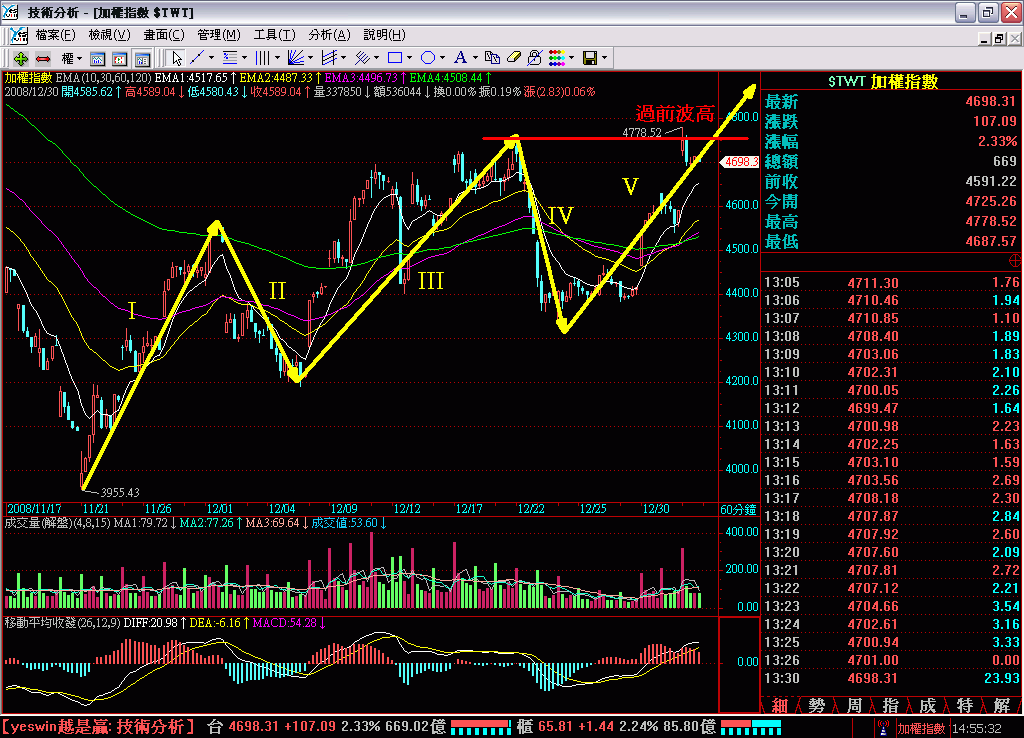Switch to the 勢 trend tab

pyautogui.click(x=816, y=705)
